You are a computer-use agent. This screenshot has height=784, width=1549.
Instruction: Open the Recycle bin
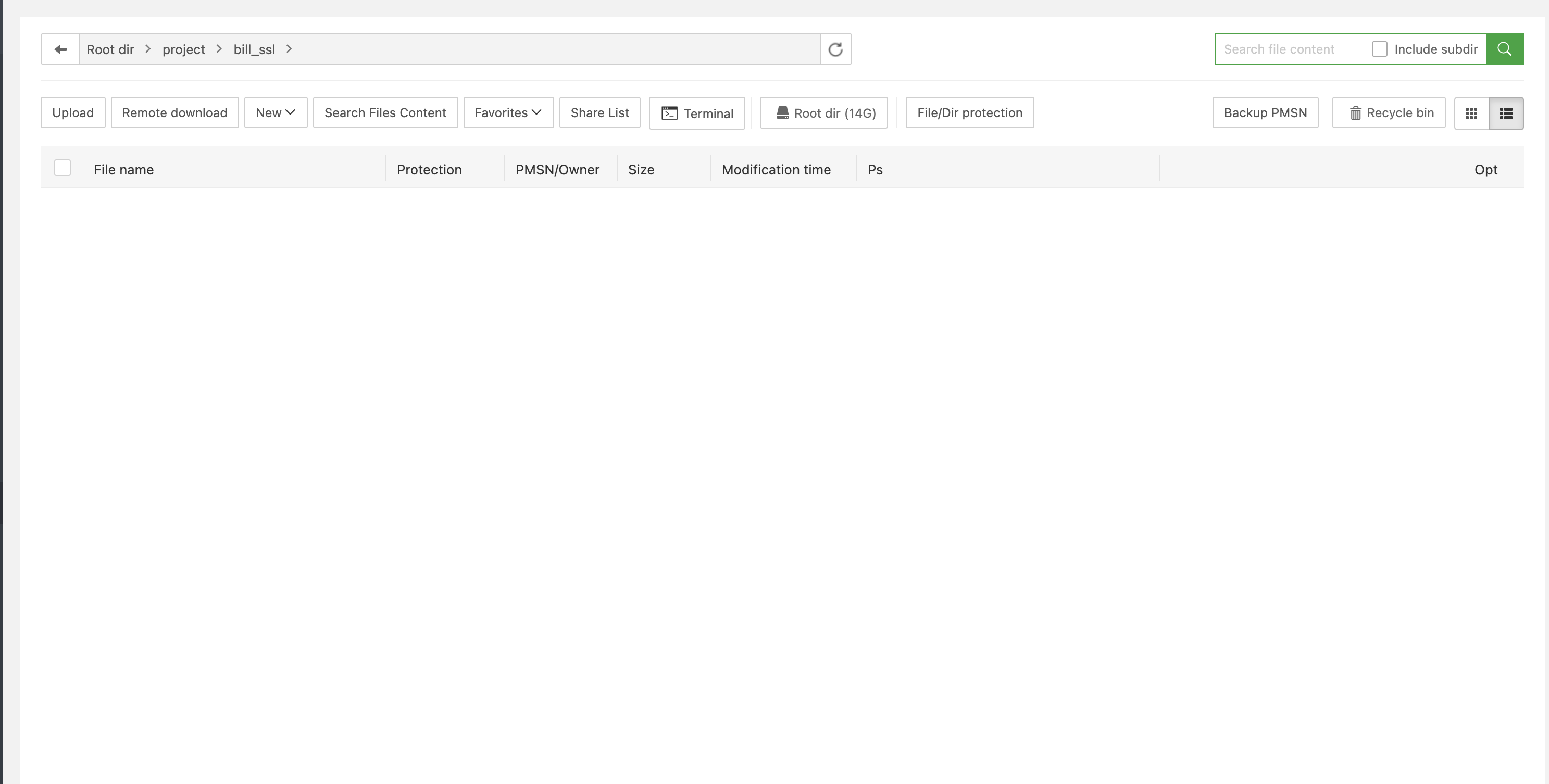point(1389,113)
